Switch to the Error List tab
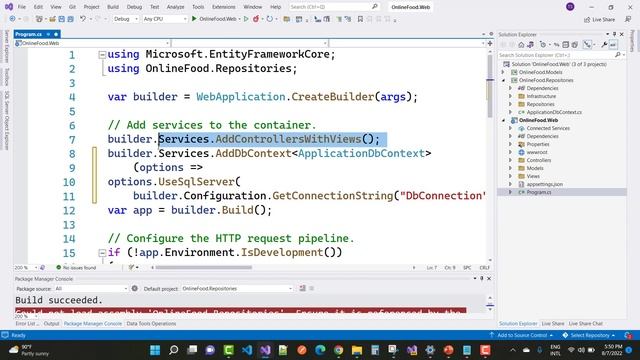 pyautogui.click(x=27, y=324)
